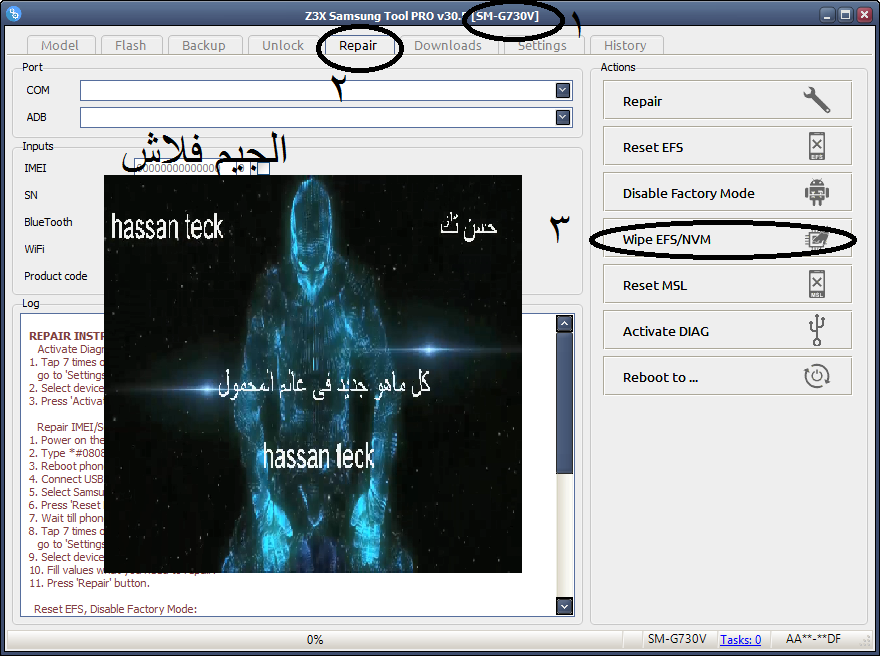Click Activate DIAG button text
The width and height of the screenshot is (880, 656).
(666, 332)
